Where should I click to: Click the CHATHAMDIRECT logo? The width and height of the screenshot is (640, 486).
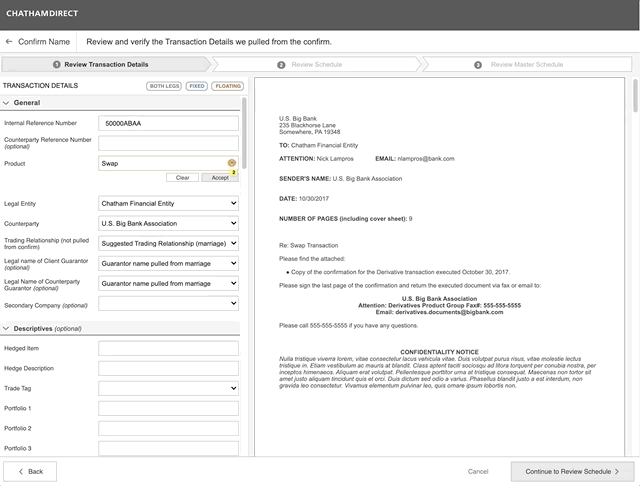click(x=42, y=13)
